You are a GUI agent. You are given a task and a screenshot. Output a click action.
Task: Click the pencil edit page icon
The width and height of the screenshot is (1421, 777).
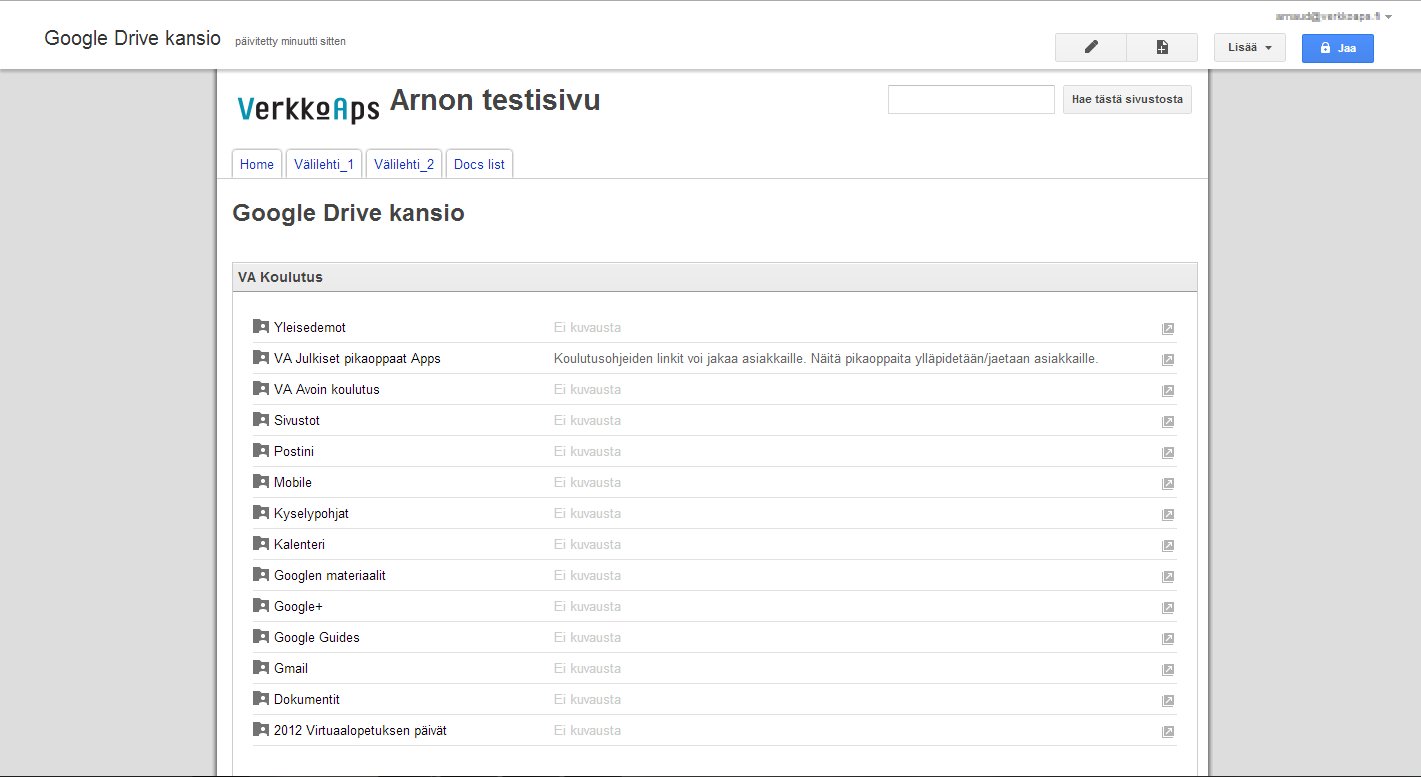1090,47
